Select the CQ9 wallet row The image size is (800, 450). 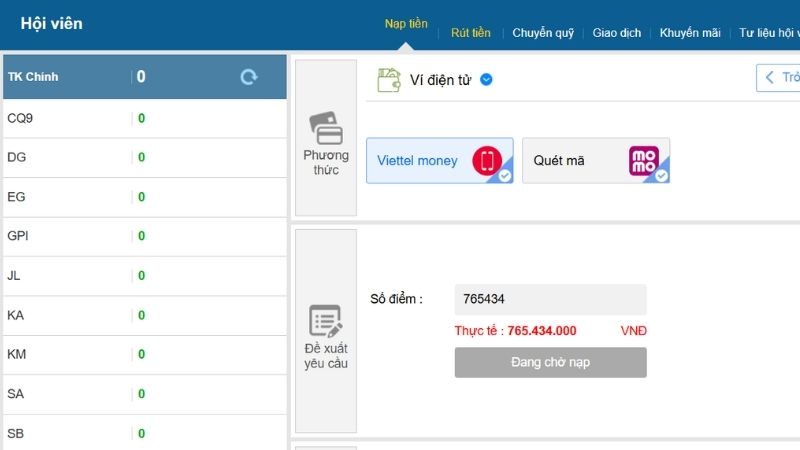[145, 118]
